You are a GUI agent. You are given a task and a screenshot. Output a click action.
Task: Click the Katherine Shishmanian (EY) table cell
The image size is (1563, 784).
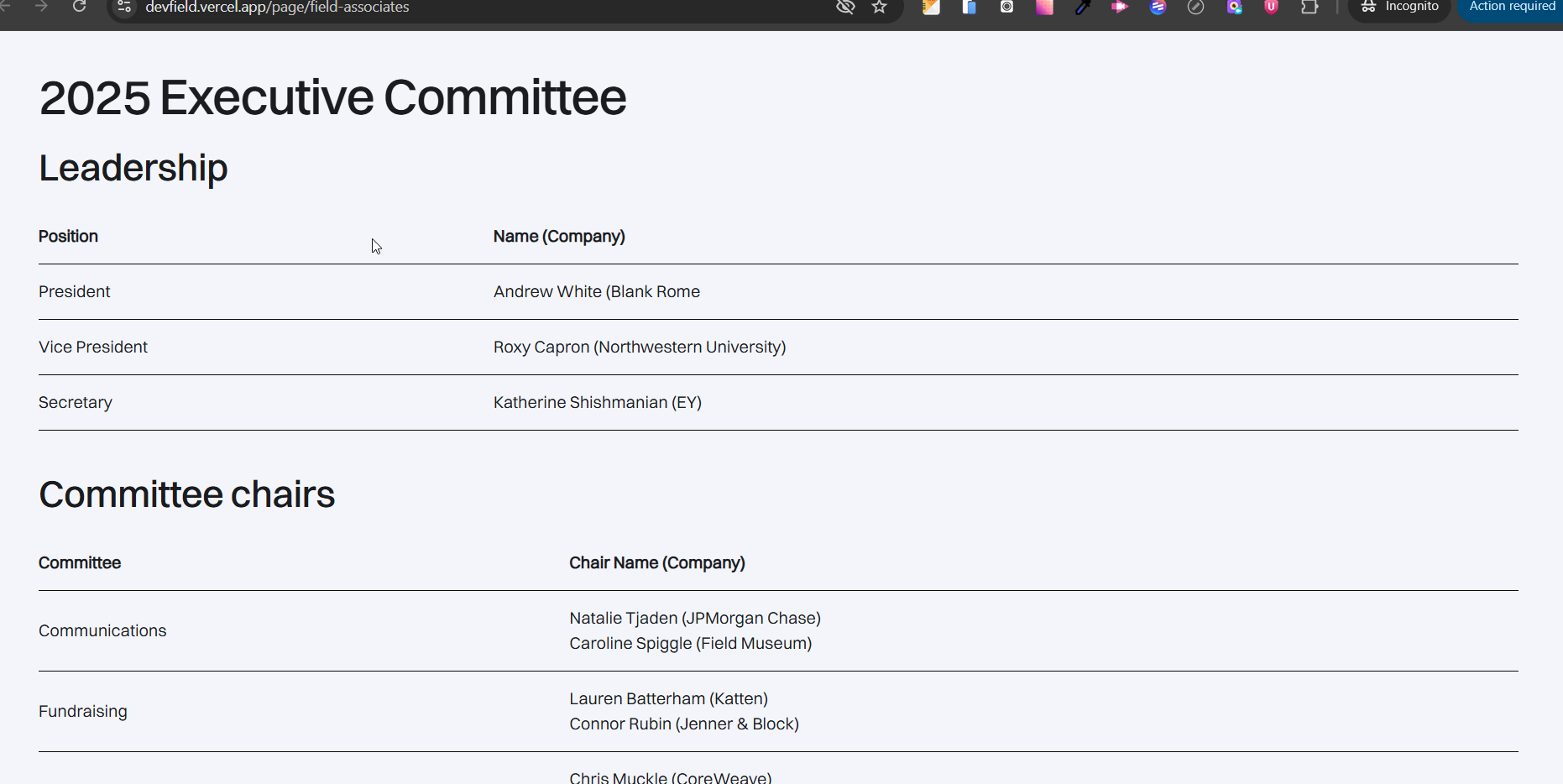click(597, 403)
